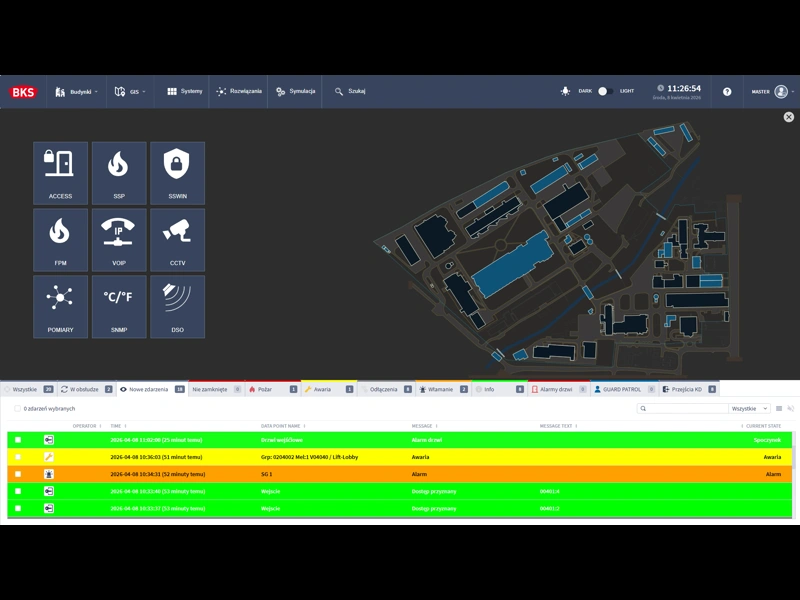Select the SSWIN shield tile

(x=177, y=173)
